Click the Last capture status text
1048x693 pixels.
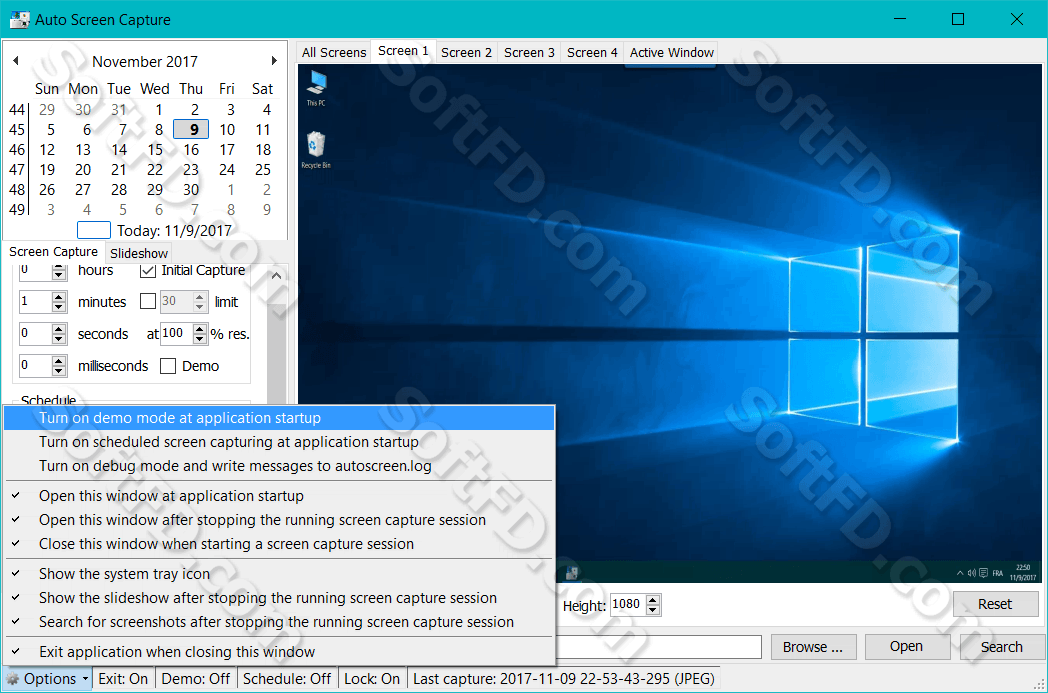pyautogui.click(x=563, y=679)
